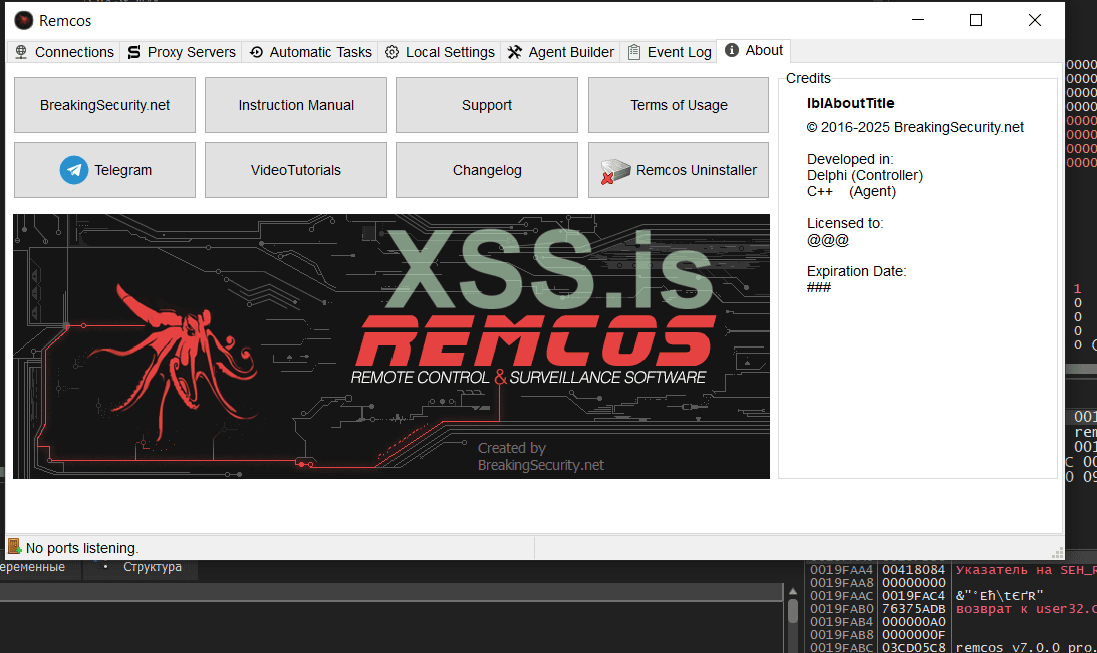Click the tools icon for Agent Builder
This screenshot has width=1097, height=653.
click(515, 52)
